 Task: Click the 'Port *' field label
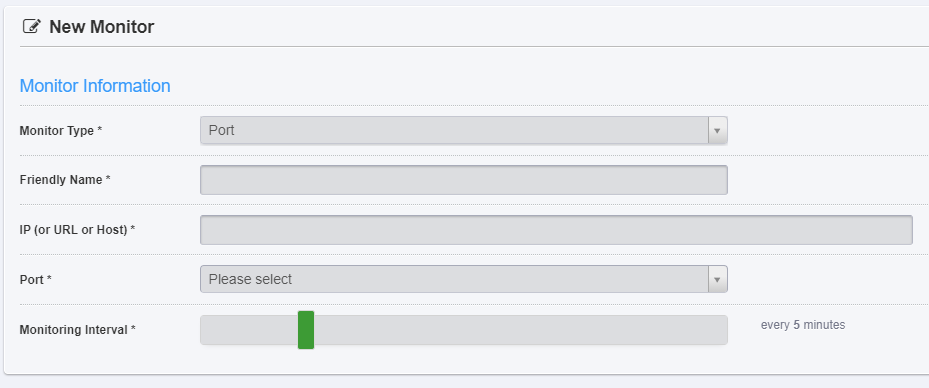tap(36, 280)
